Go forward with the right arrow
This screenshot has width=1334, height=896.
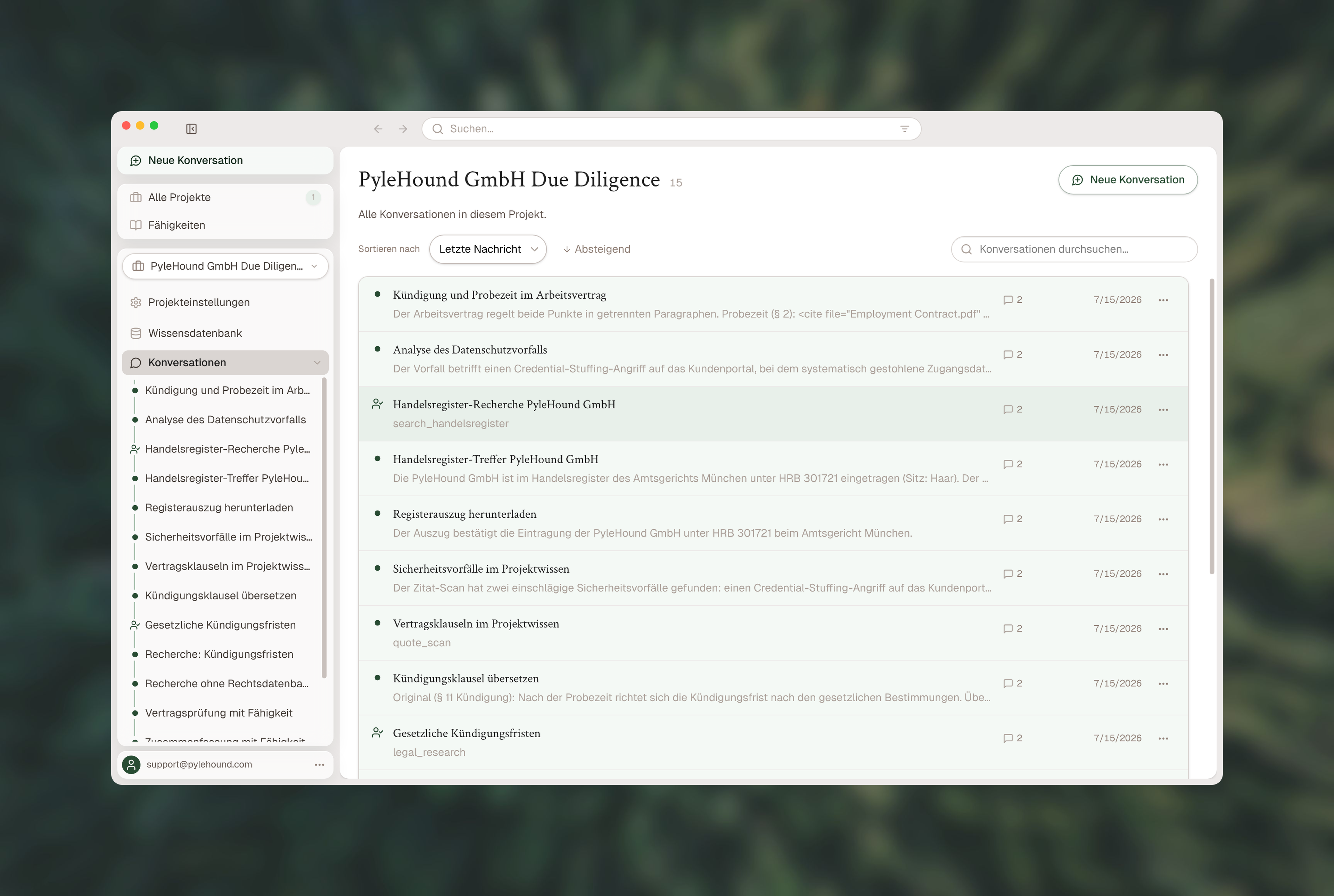(x=403, y=128)
